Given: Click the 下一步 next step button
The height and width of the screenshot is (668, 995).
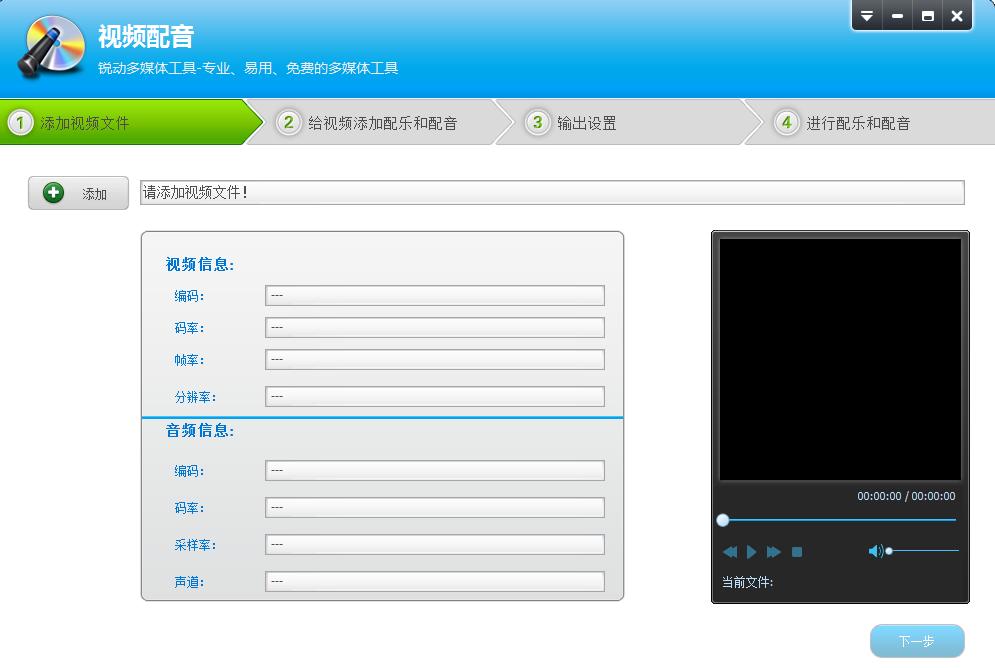Looking at the screenshot, I should (x=917, y=641).
